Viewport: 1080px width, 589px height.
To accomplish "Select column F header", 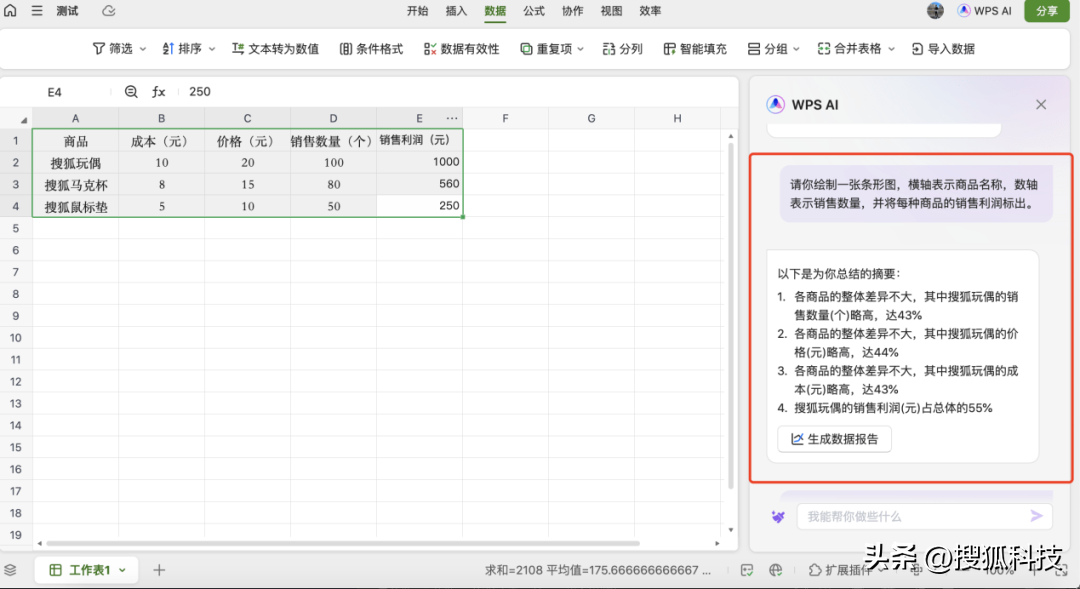I will click(x=506, y=118).
